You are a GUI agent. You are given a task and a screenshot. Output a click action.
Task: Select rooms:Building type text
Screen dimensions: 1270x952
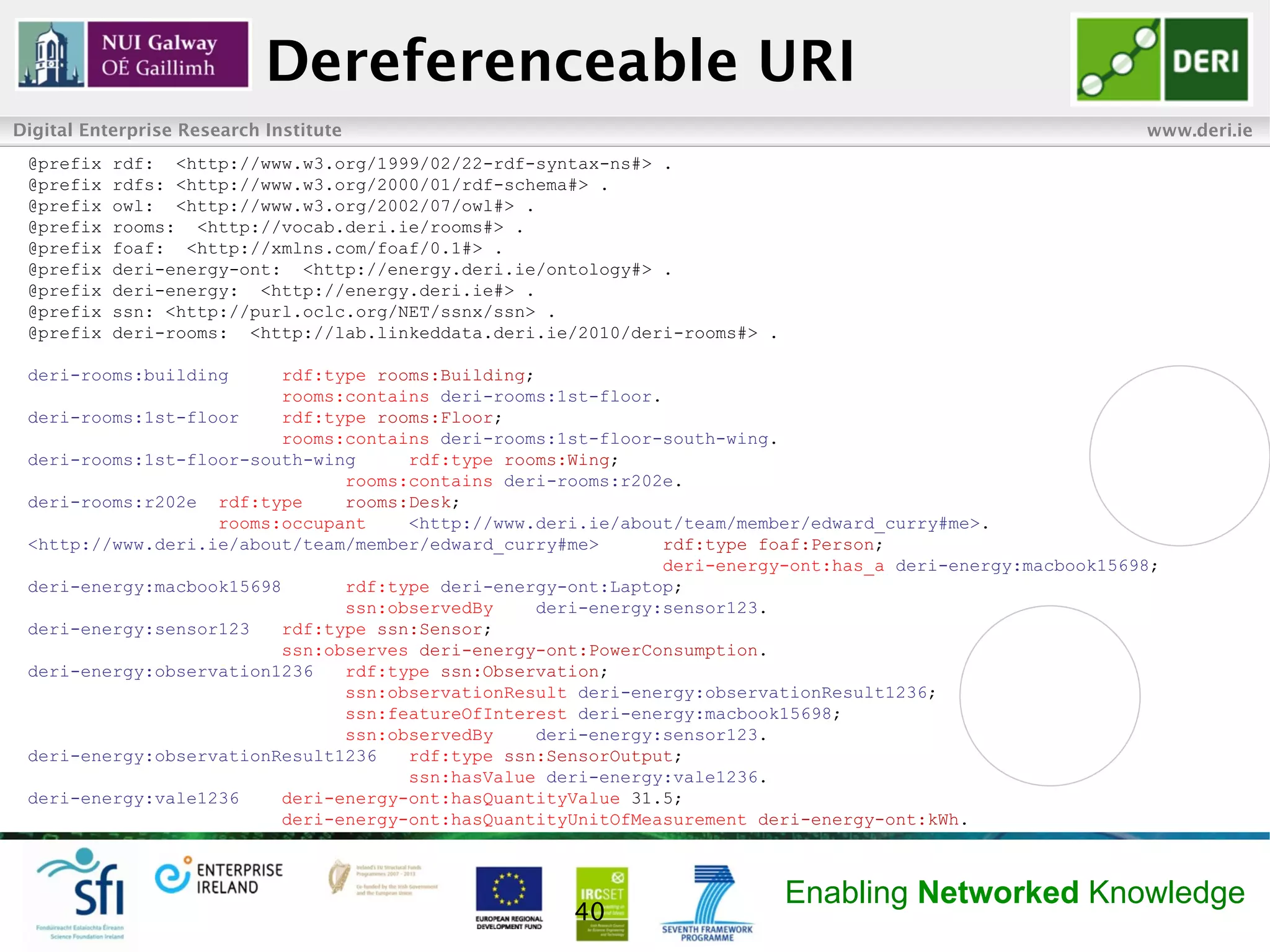click(x=451, y=376)
